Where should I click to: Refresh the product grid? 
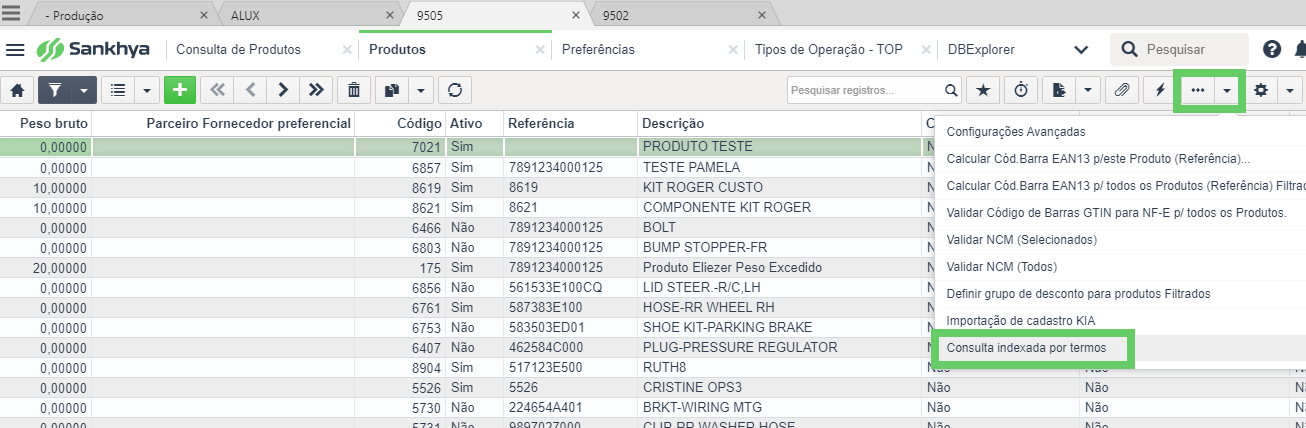(455, 90)
